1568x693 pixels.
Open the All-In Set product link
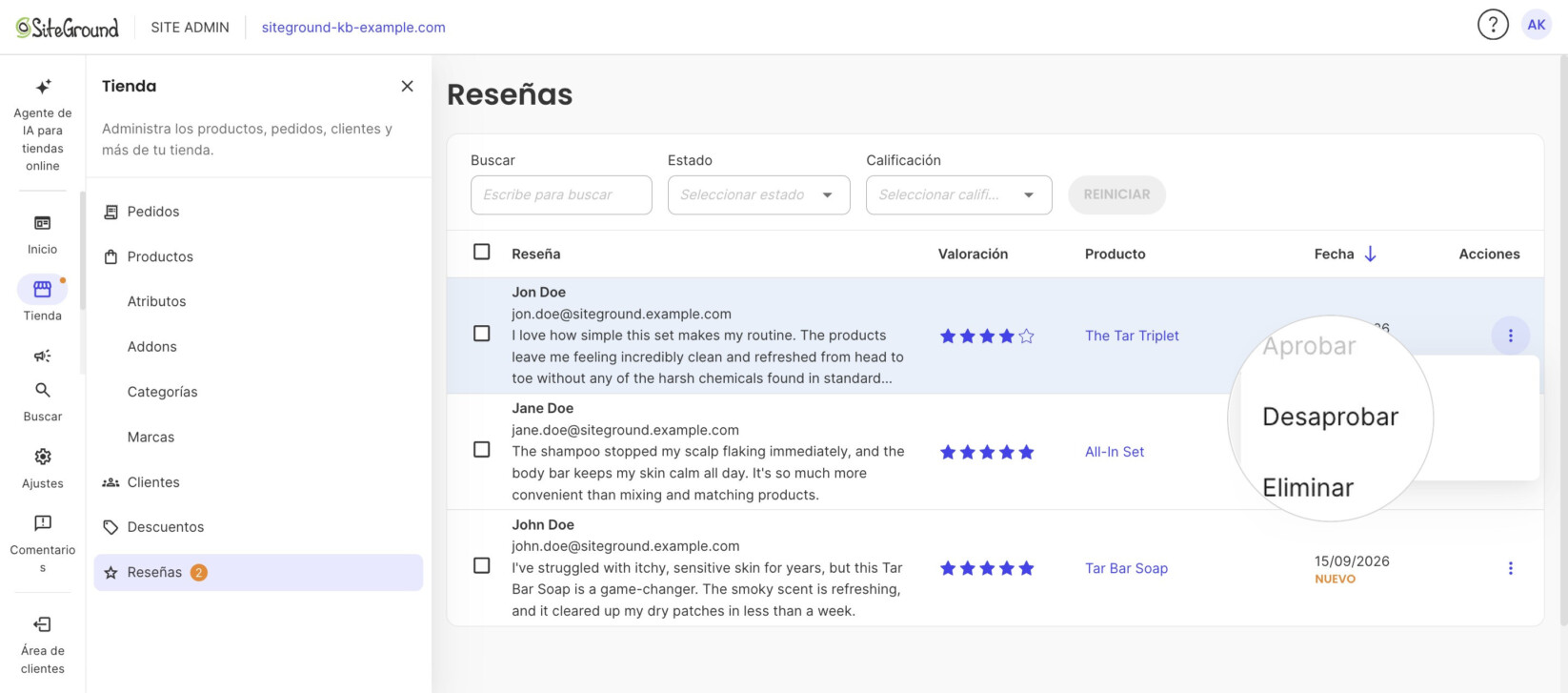pyautogui.click(x=1115, y=452)
